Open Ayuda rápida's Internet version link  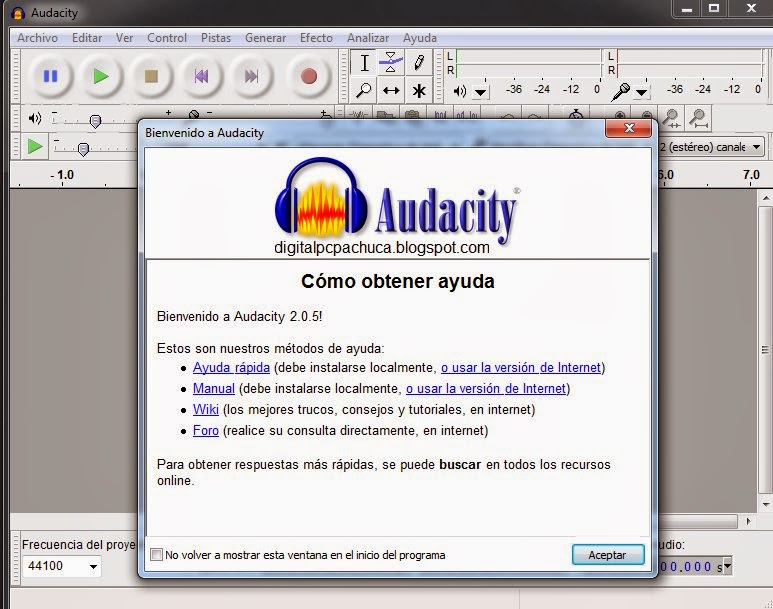pos(521,368)
